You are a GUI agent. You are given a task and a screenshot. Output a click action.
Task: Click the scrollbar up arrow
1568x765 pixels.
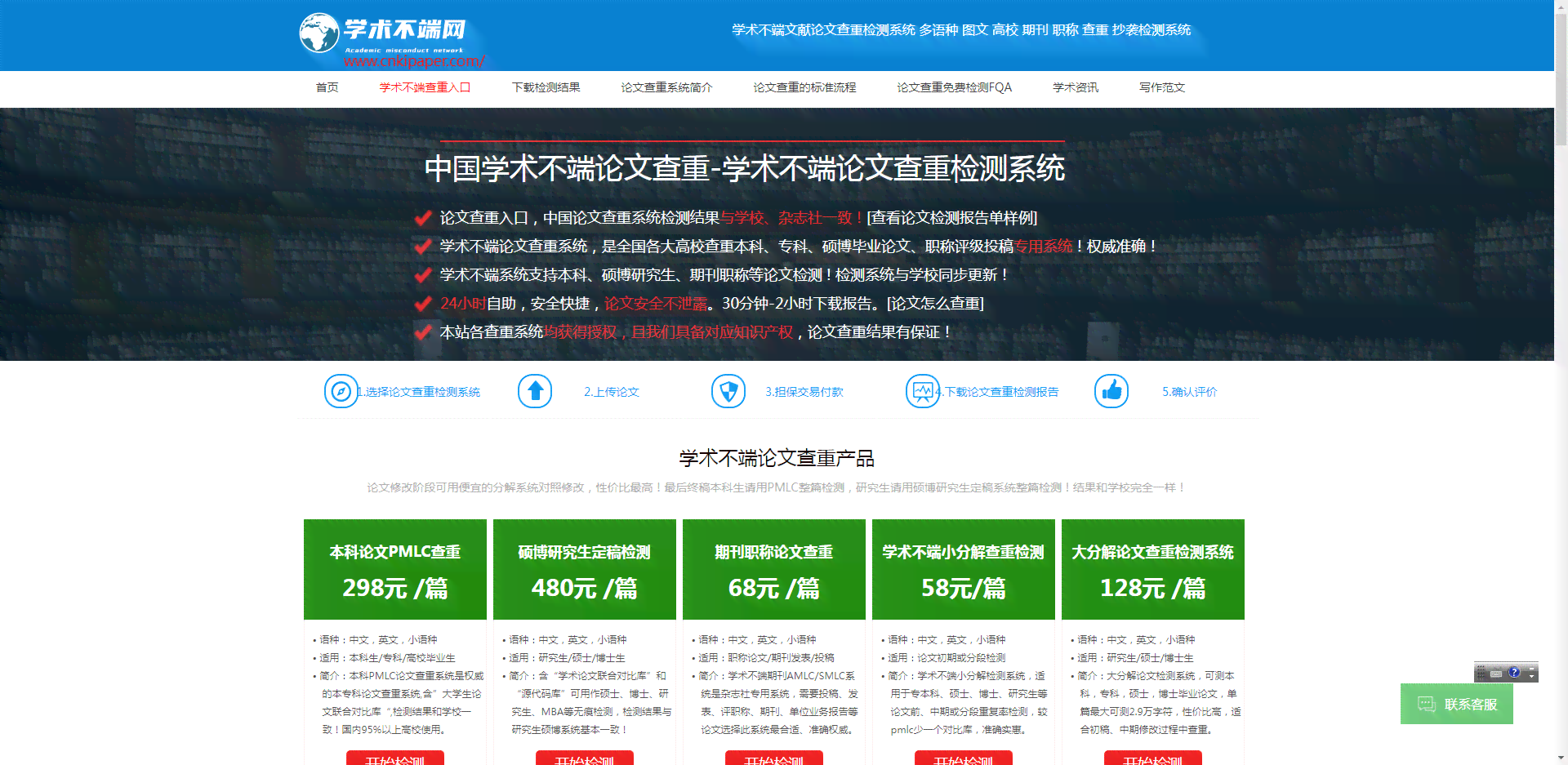[x=1561, y=6]
